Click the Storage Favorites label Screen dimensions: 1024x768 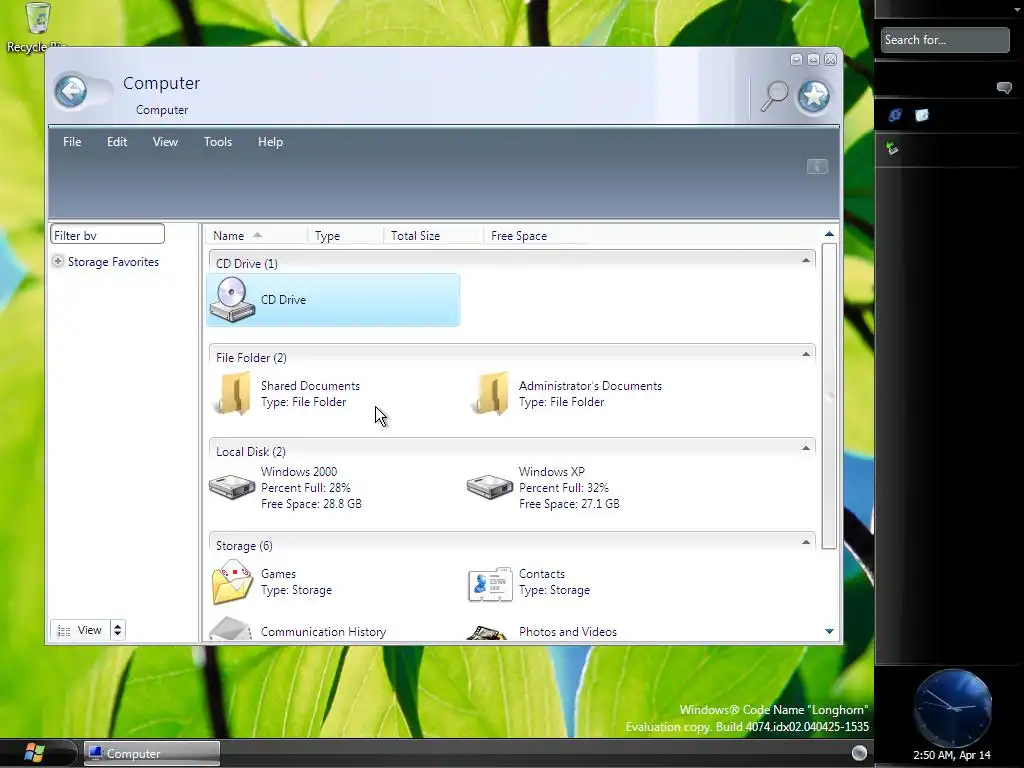coord(114,261)
